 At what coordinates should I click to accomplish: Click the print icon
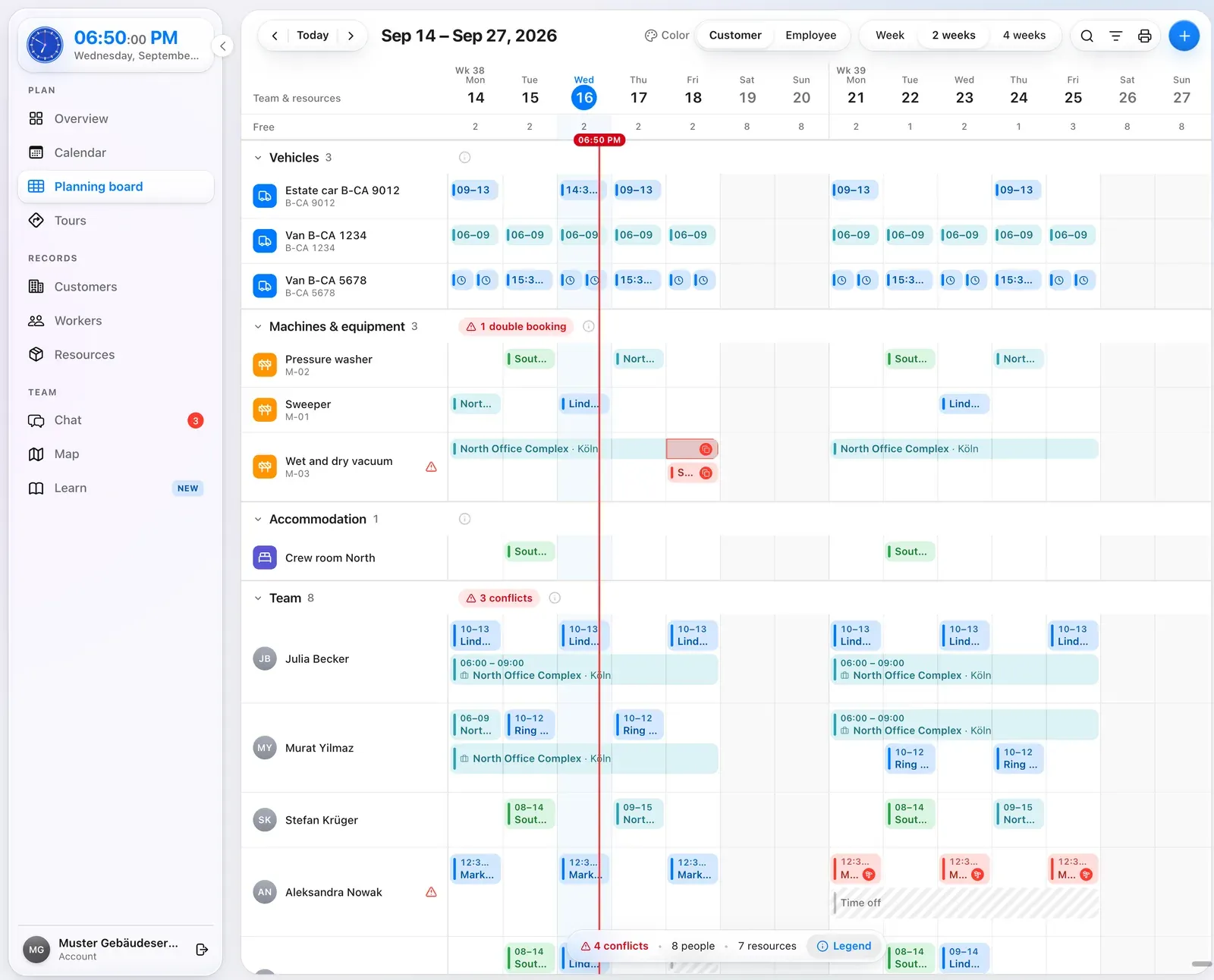pos(1144,36)
